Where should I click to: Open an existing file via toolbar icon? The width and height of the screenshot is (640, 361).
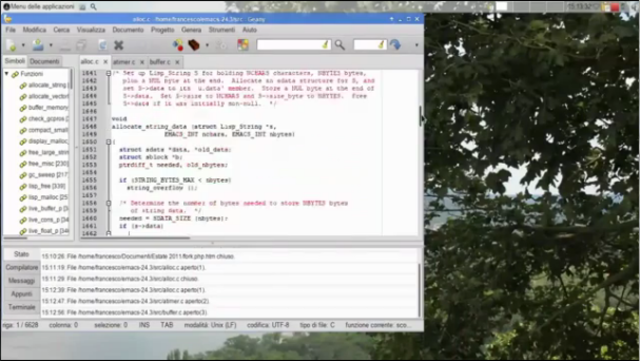(x=38, y=45)
